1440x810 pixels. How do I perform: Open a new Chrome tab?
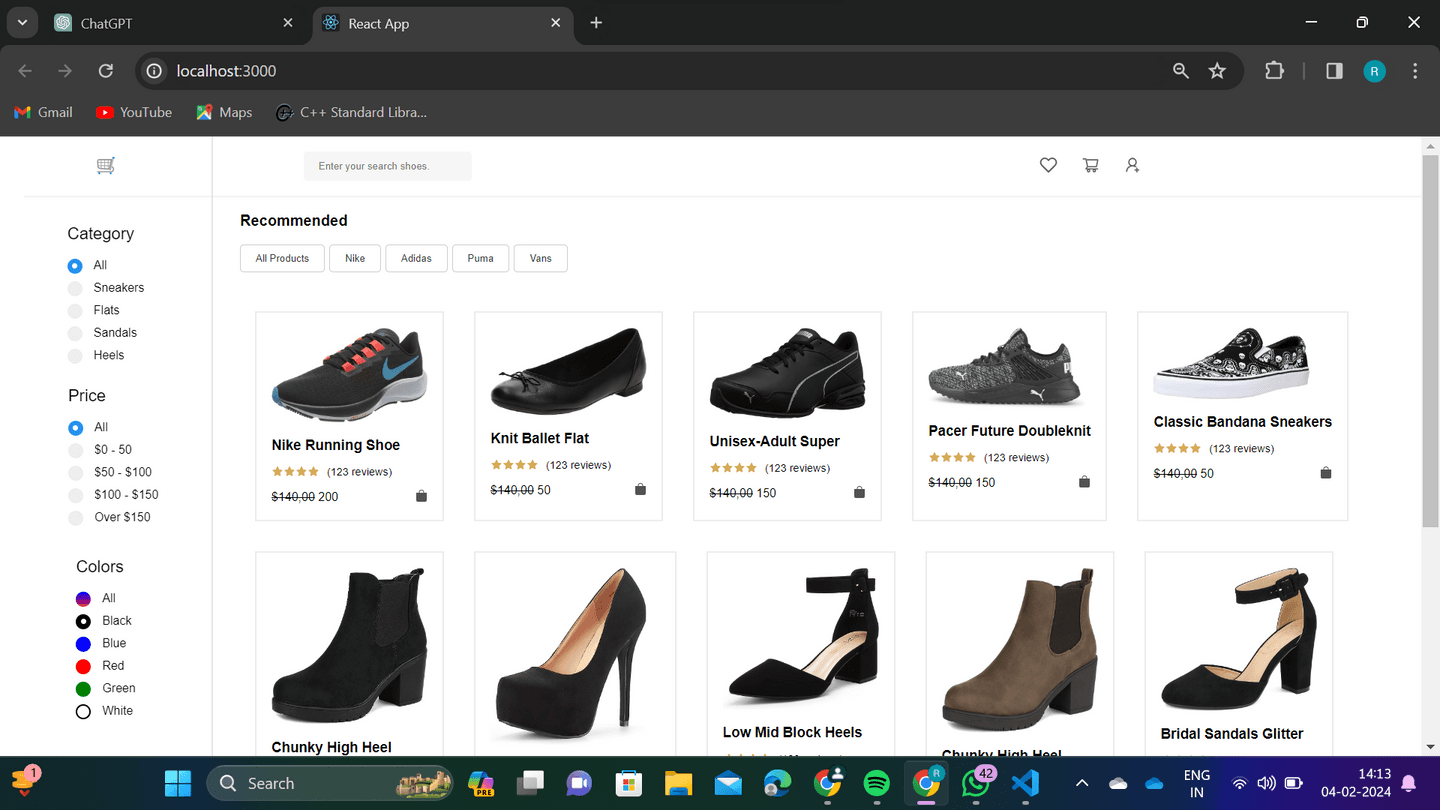596,23
